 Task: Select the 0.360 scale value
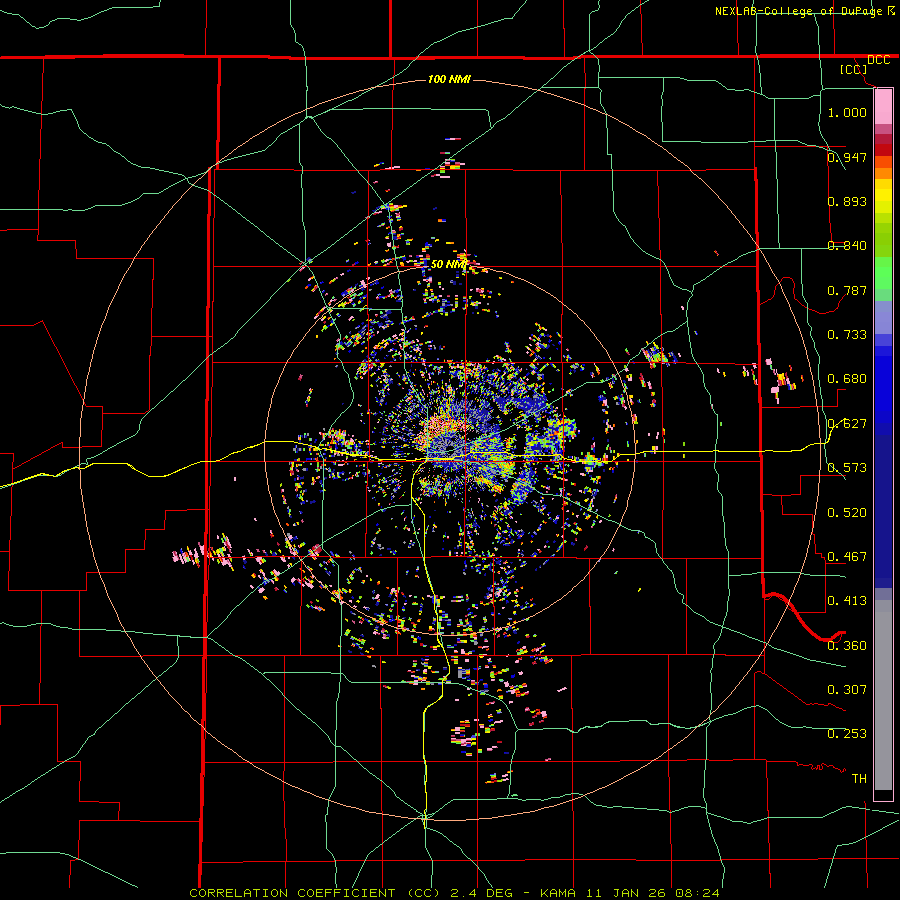[847, 645]
